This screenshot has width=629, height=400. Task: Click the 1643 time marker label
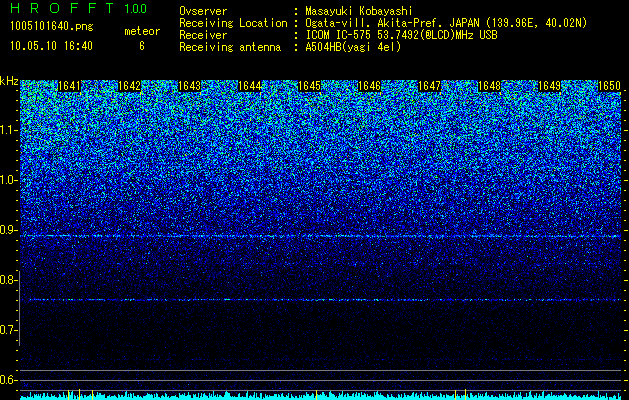pyautogui.click(x=190, y=86)
